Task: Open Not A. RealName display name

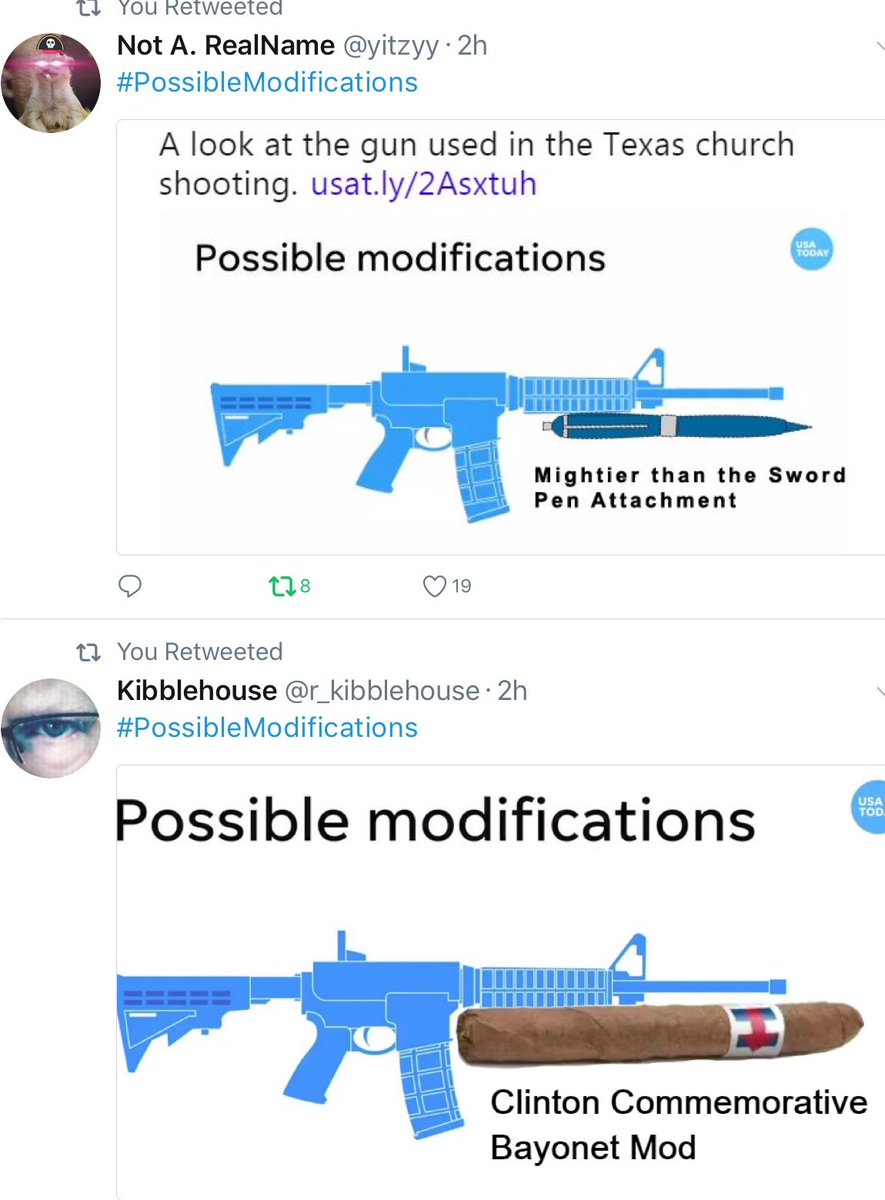Action: pyautogui.click(x=226, y=46)
